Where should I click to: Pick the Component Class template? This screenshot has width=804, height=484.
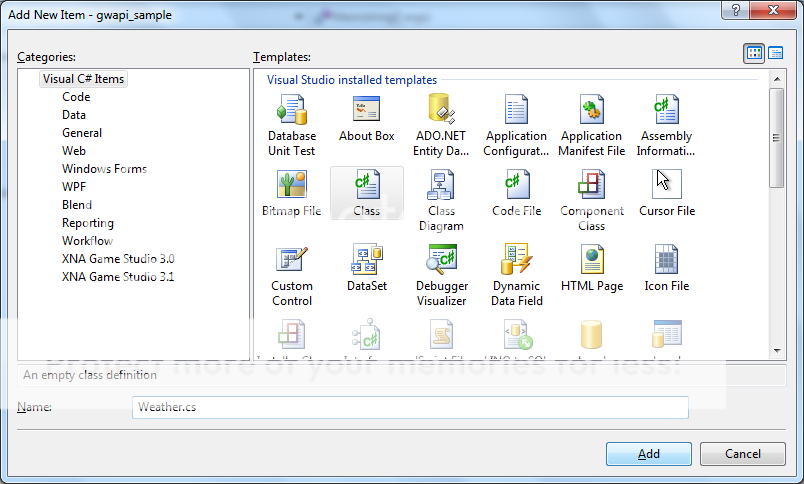click(591, 200)
